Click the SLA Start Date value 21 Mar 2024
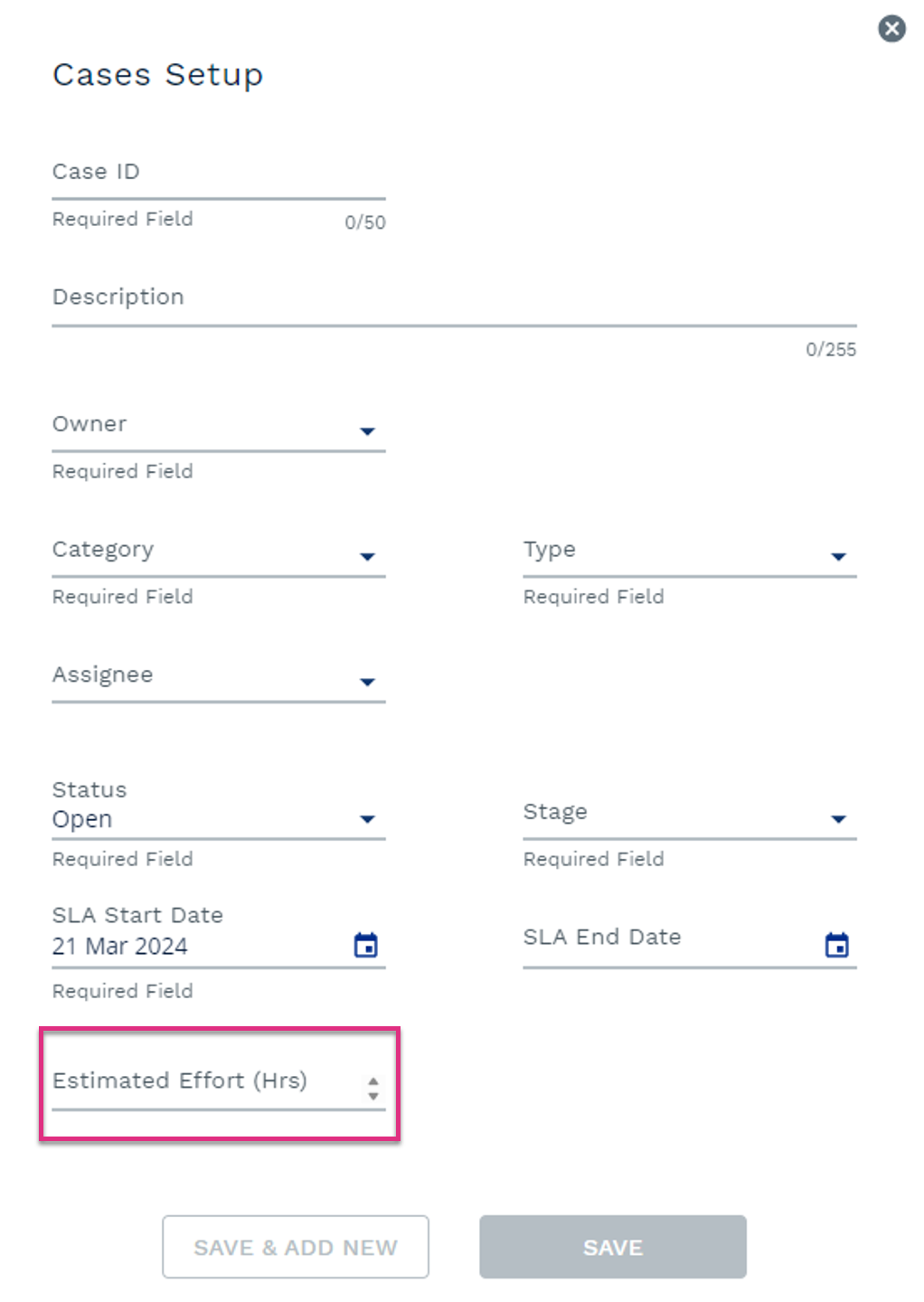The height and width of the screenshot is (1302, 924). pyautogui.click(x=120, y=947)
